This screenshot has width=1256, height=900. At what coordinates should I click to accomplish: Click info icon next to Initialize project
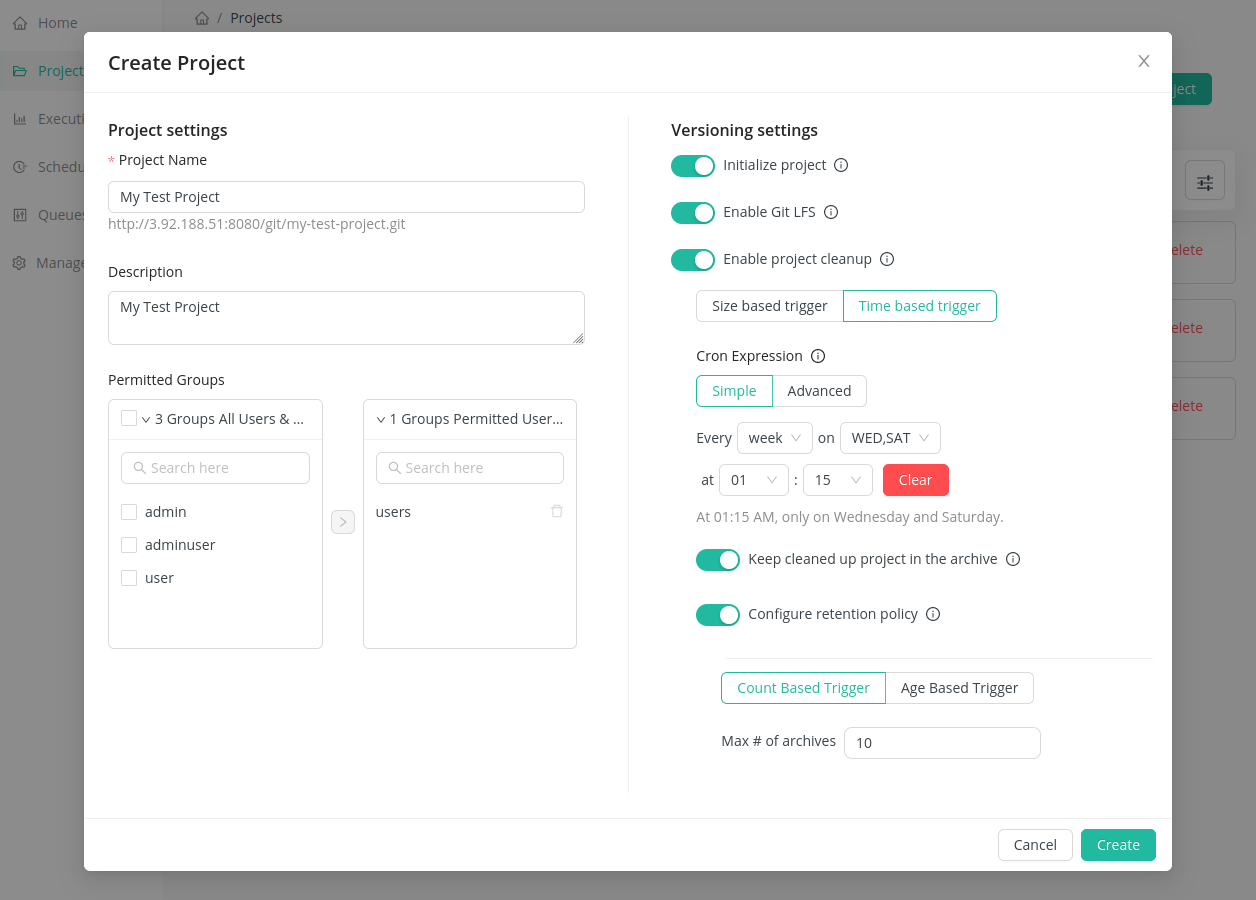tap(841, 165)
